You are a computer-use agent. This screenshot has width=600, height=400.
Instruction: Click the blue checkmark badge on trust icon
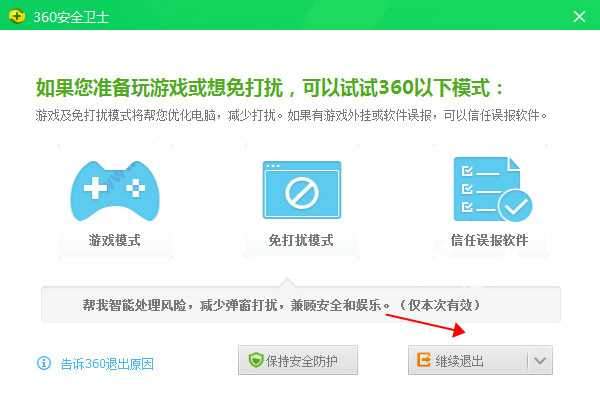coord(515,205)
